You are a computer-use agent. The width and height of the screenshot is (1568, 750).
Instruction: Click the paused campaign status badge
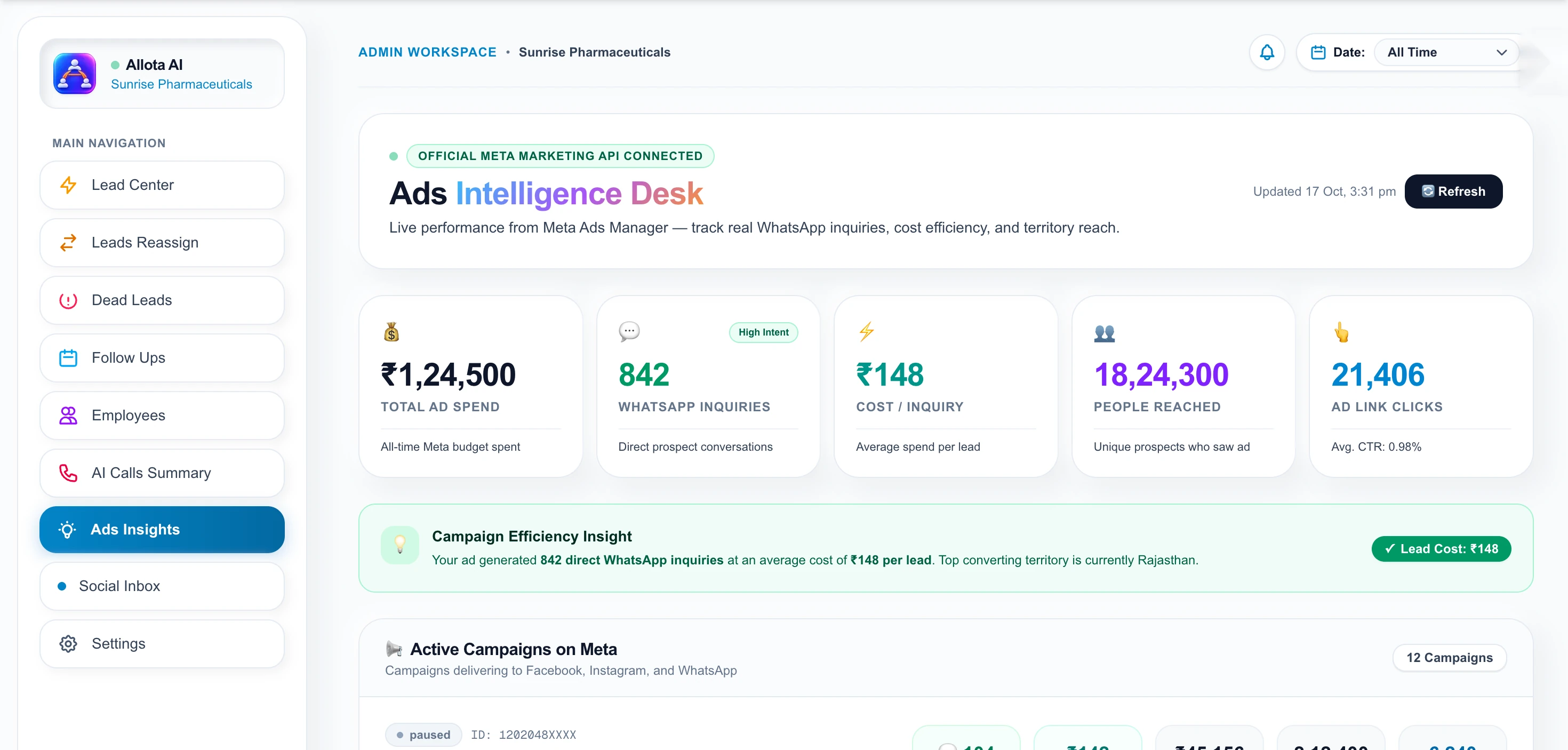423,735
